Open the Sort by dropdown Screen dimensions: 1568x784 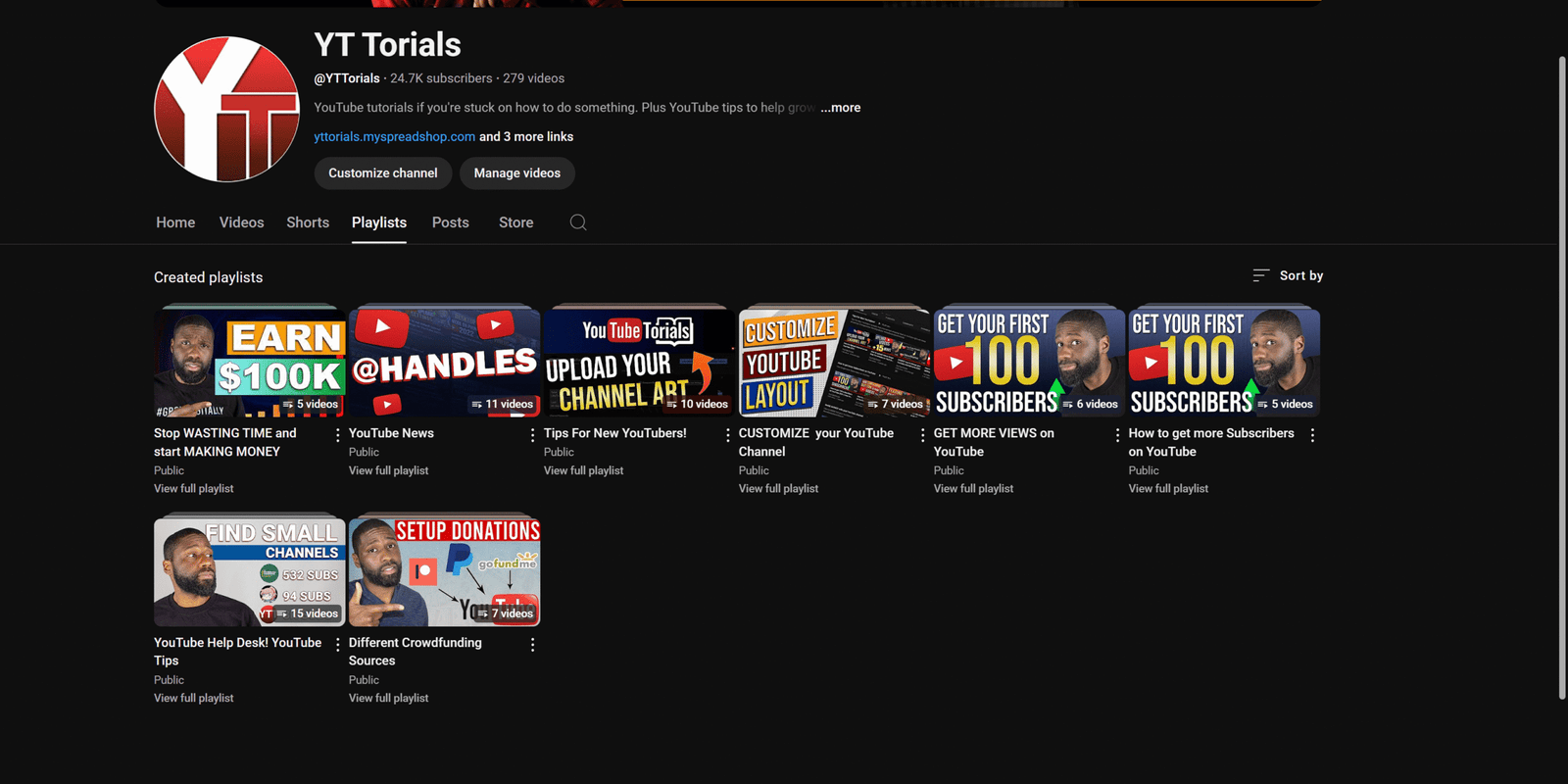(x=1288, y=276)
